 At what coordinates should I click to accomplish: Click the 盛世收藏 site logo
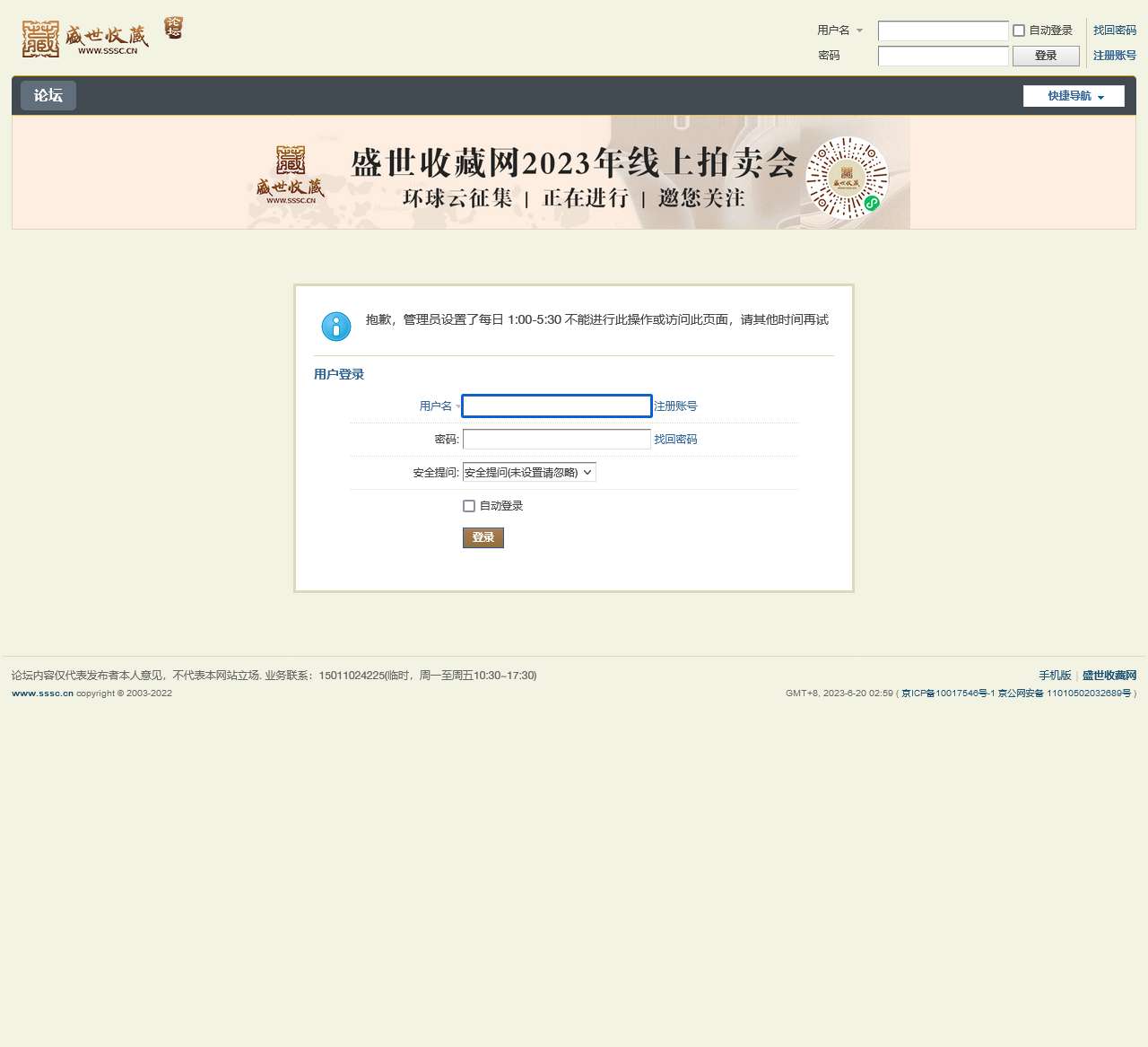85,39
